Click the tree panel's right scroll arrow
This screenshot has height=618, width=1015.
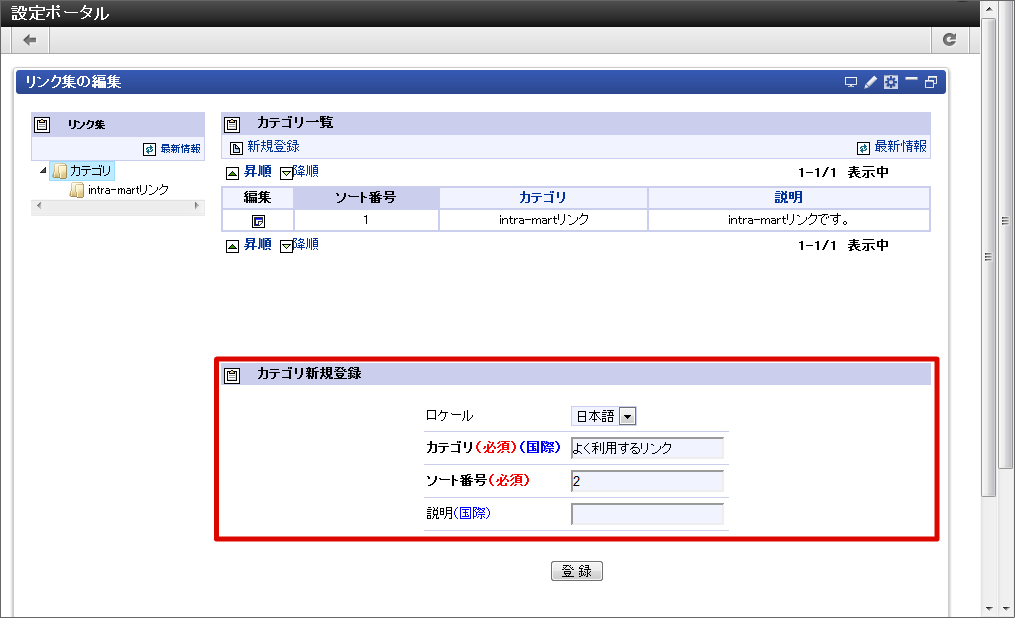pyautogui.click(x=197, y=206)
